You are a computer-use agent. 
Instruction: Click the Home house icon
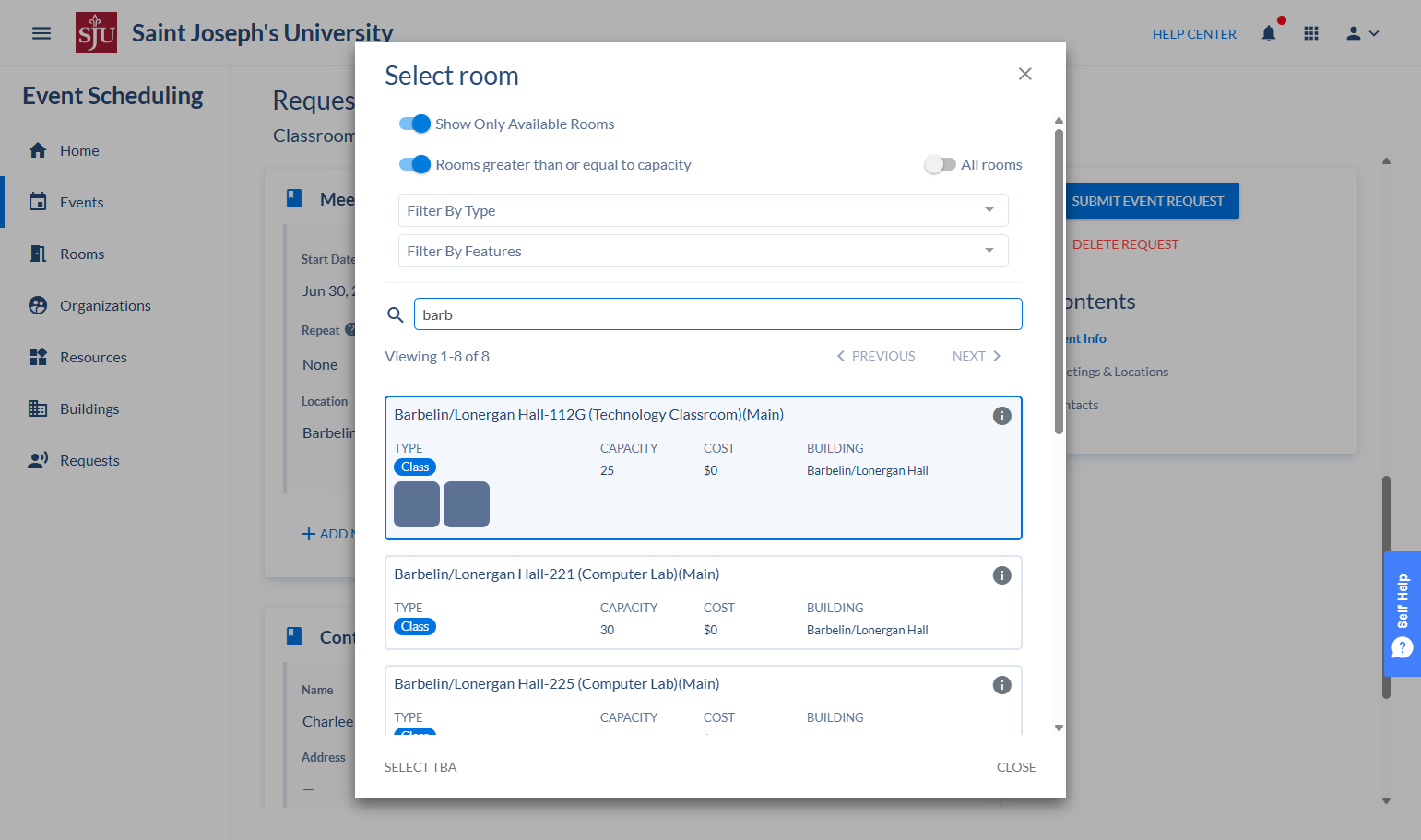pyautogui.click(x=38, y=150)
